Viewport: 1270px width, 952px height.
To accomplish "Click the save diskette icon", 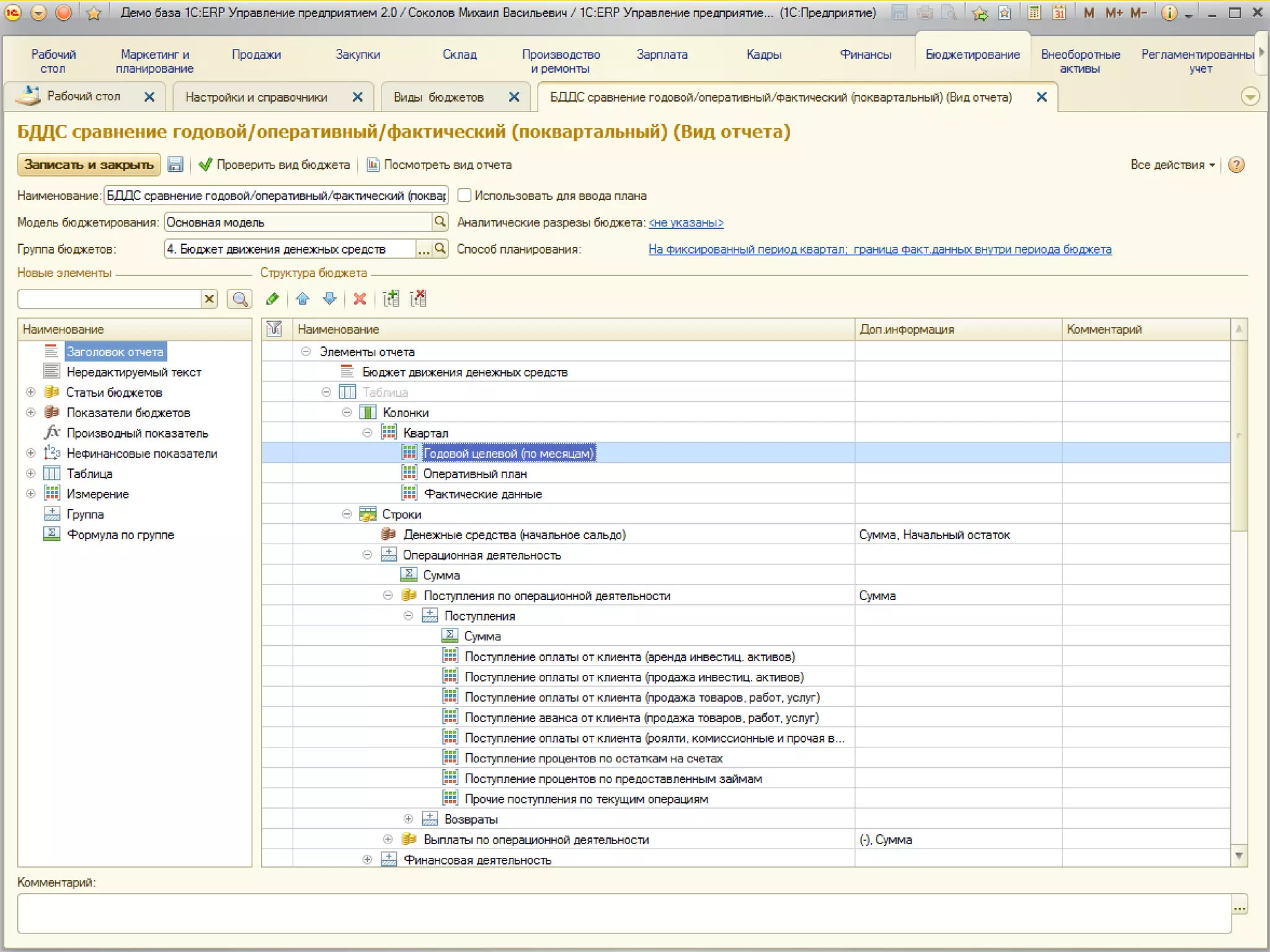I will pyautogui.click(x=175, y=165).
